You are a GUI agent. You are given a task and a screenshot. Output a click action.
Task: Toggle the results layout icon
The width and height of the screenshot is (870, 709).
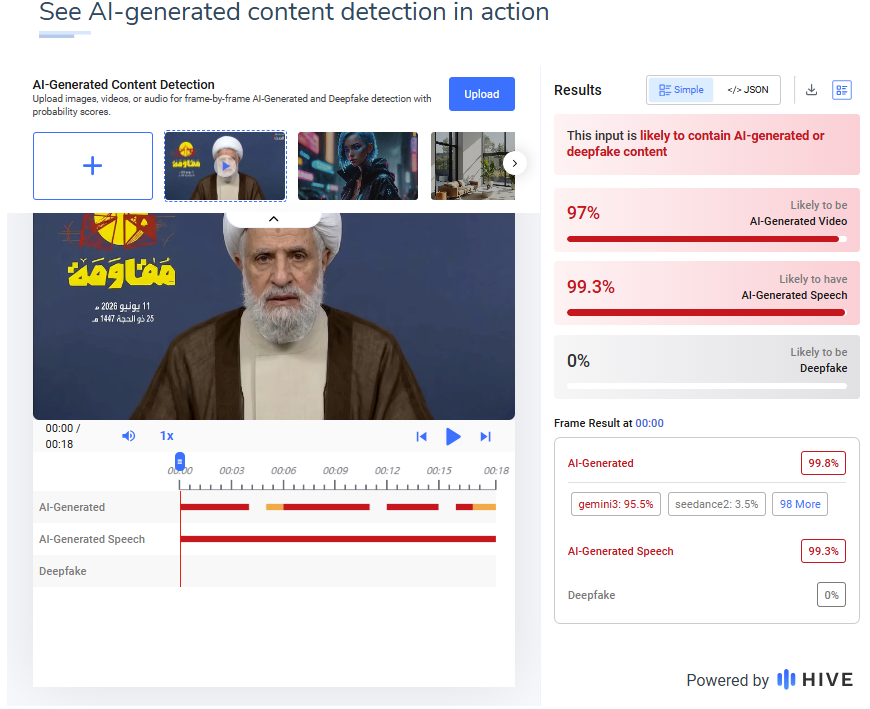pos(842,90)
